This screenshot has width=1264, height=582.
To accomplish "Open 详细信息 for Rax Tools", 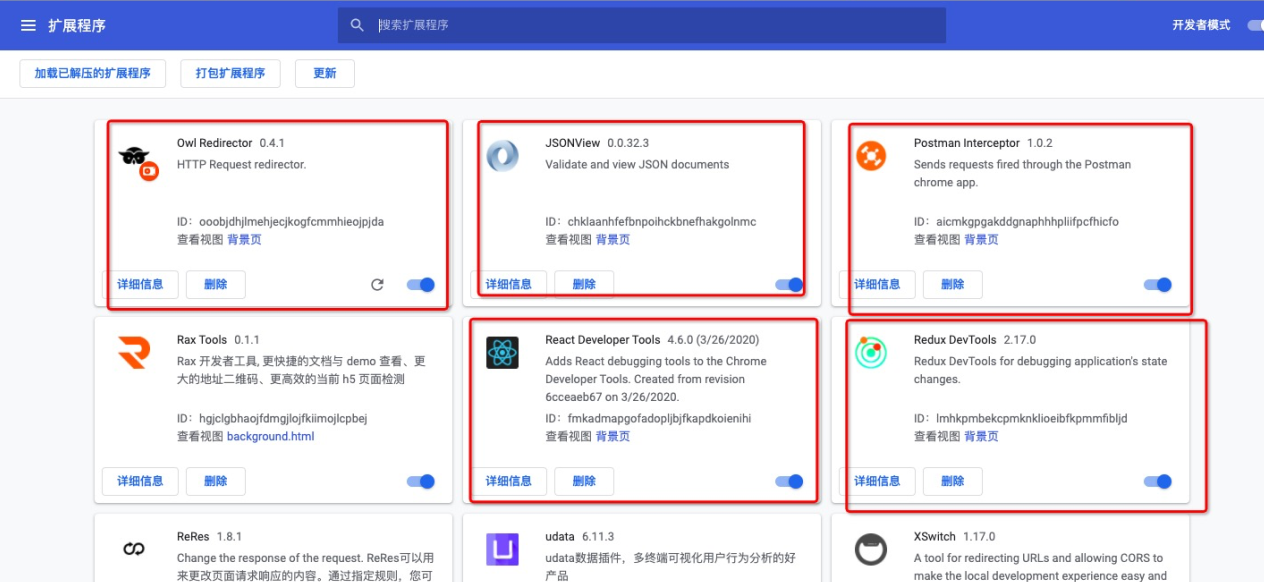I will click(140, 481).
